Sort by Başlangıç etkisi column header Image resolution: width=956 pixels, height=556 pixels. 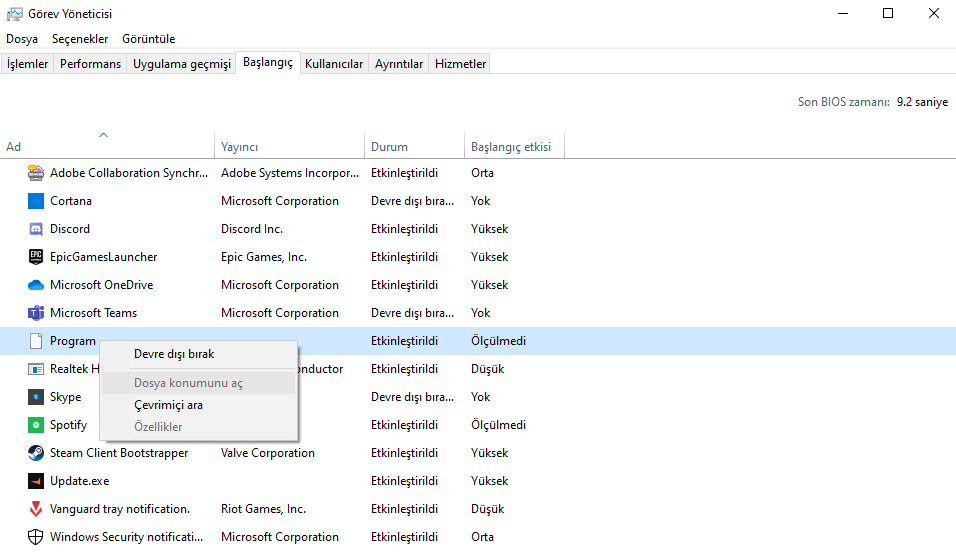pyautogui.click(x=510, y=147)
